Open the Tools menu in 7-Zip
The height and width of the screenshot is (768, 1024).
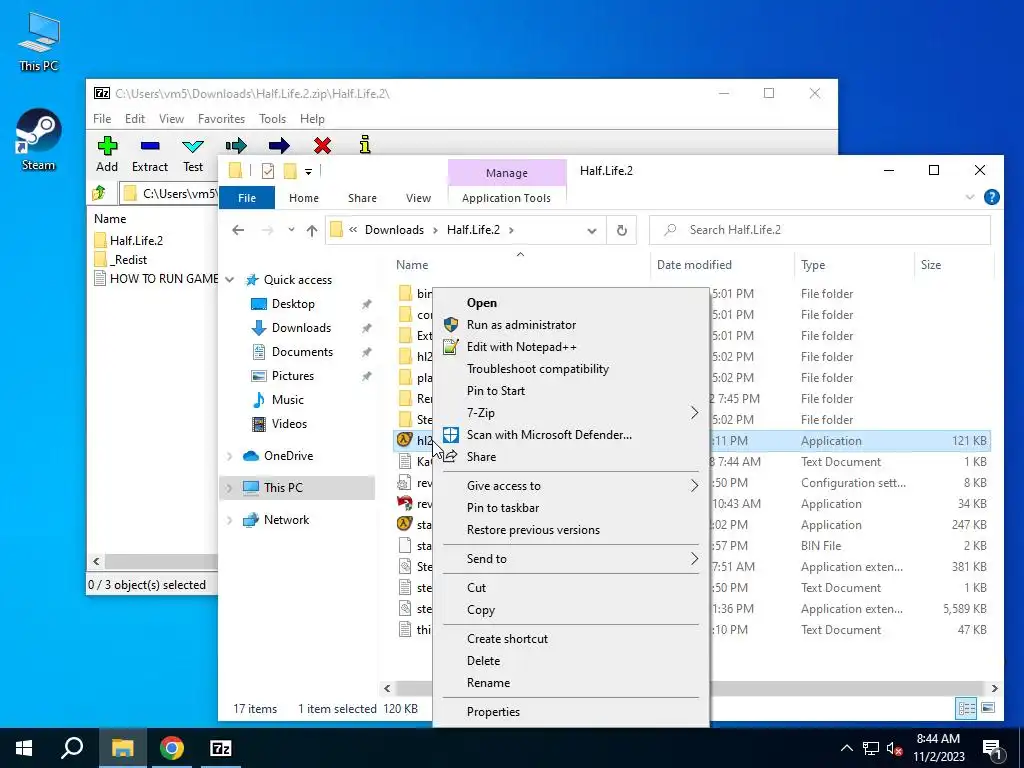pos(272,119)
